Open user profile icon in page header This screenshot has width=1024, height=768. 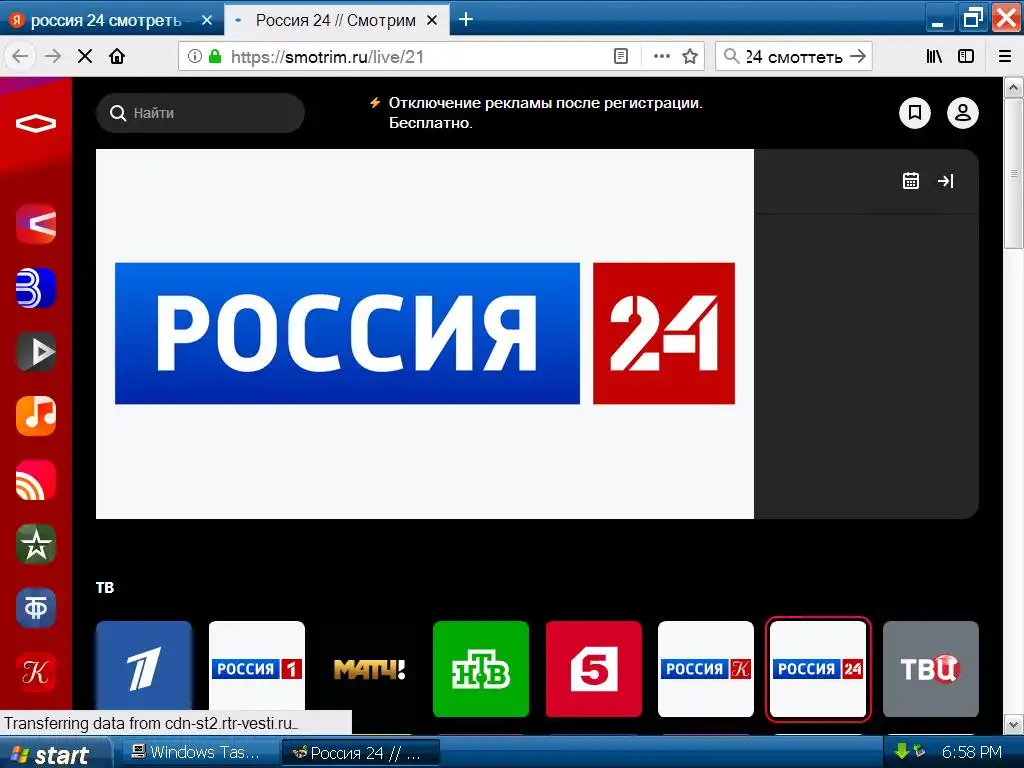tap(963, 113)
